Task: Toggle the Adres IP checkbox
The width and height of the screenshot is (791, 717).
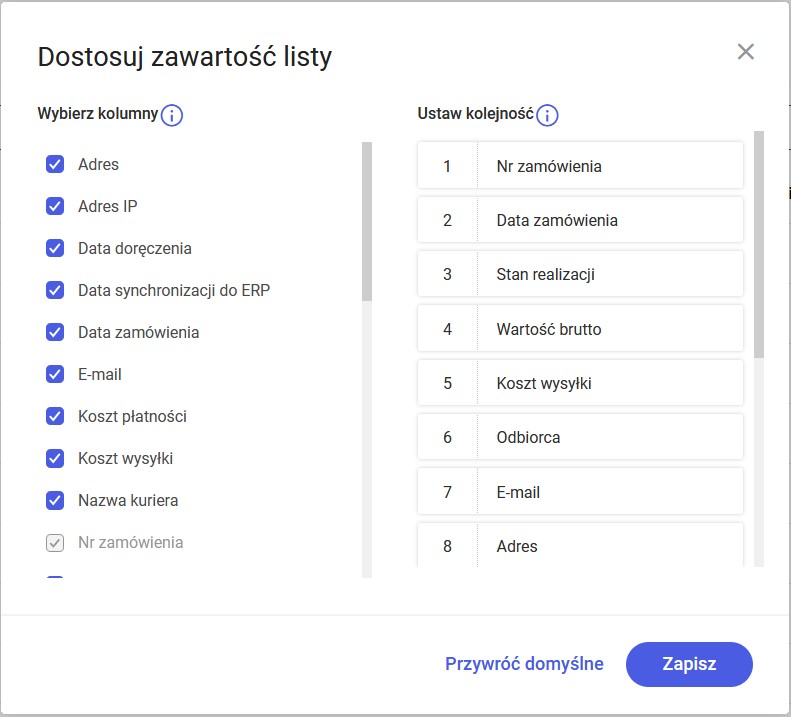Action: 55,206
